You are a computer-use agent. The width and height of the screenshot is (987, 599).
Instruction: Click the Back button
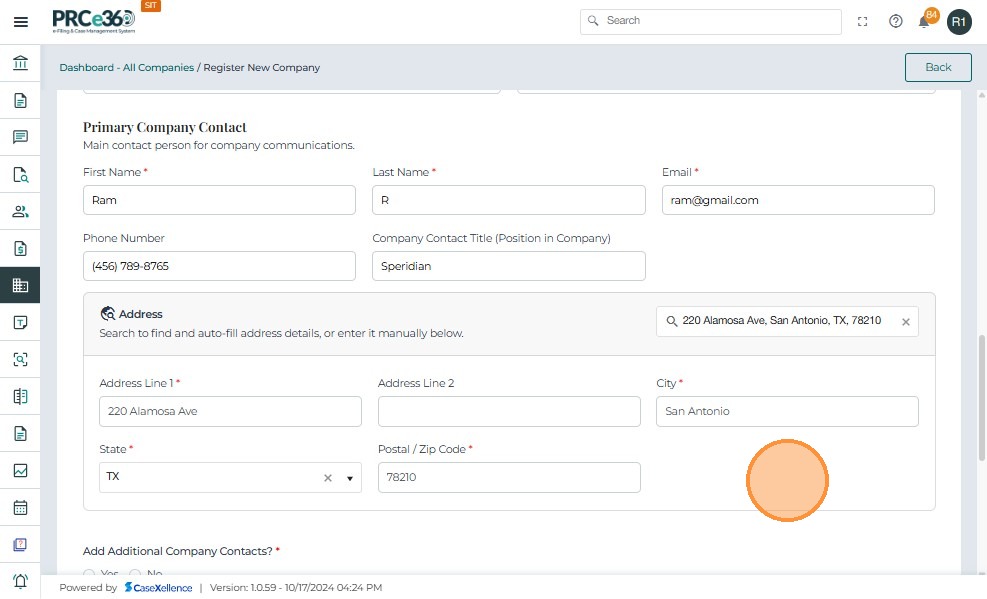[938, 67]
